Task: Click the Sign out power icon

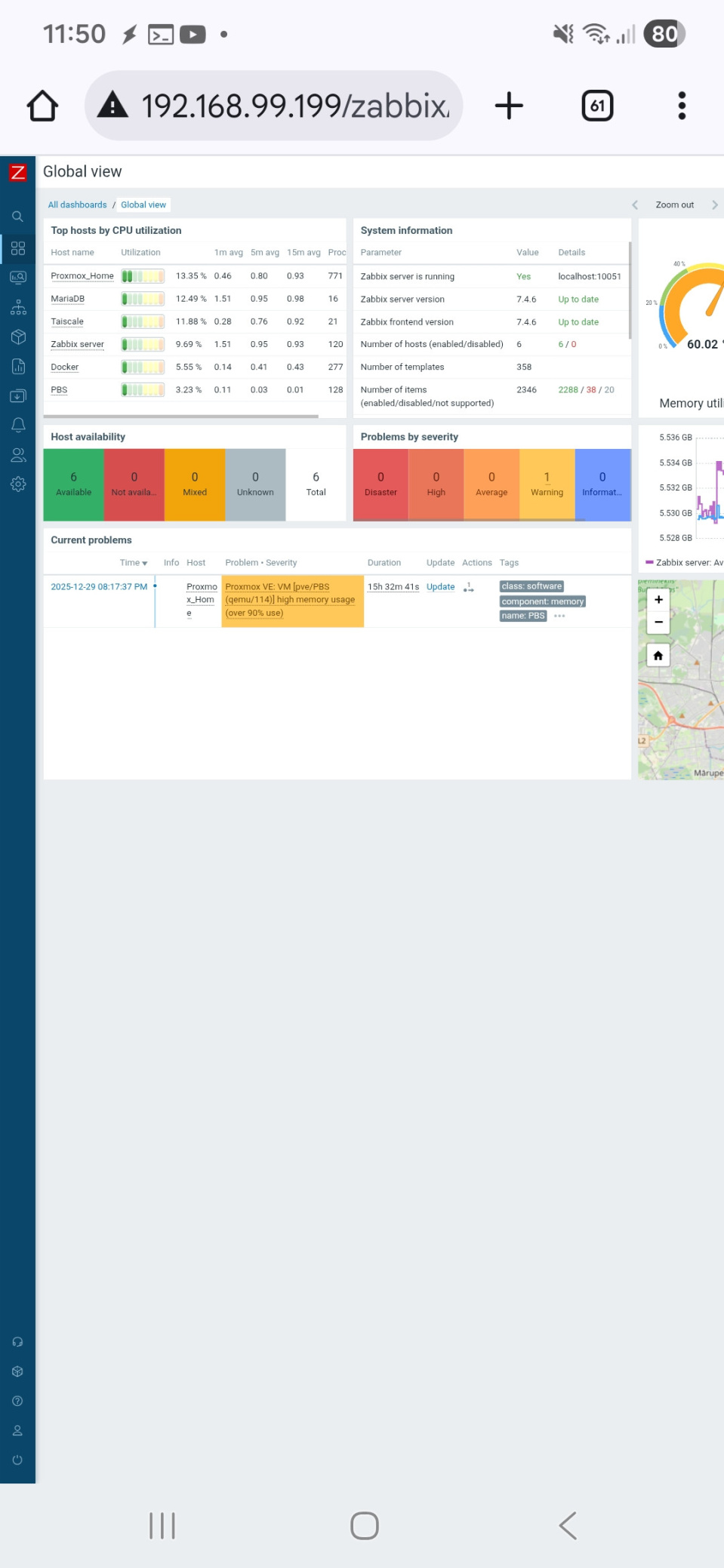Action: click(x=17, y=1460)
